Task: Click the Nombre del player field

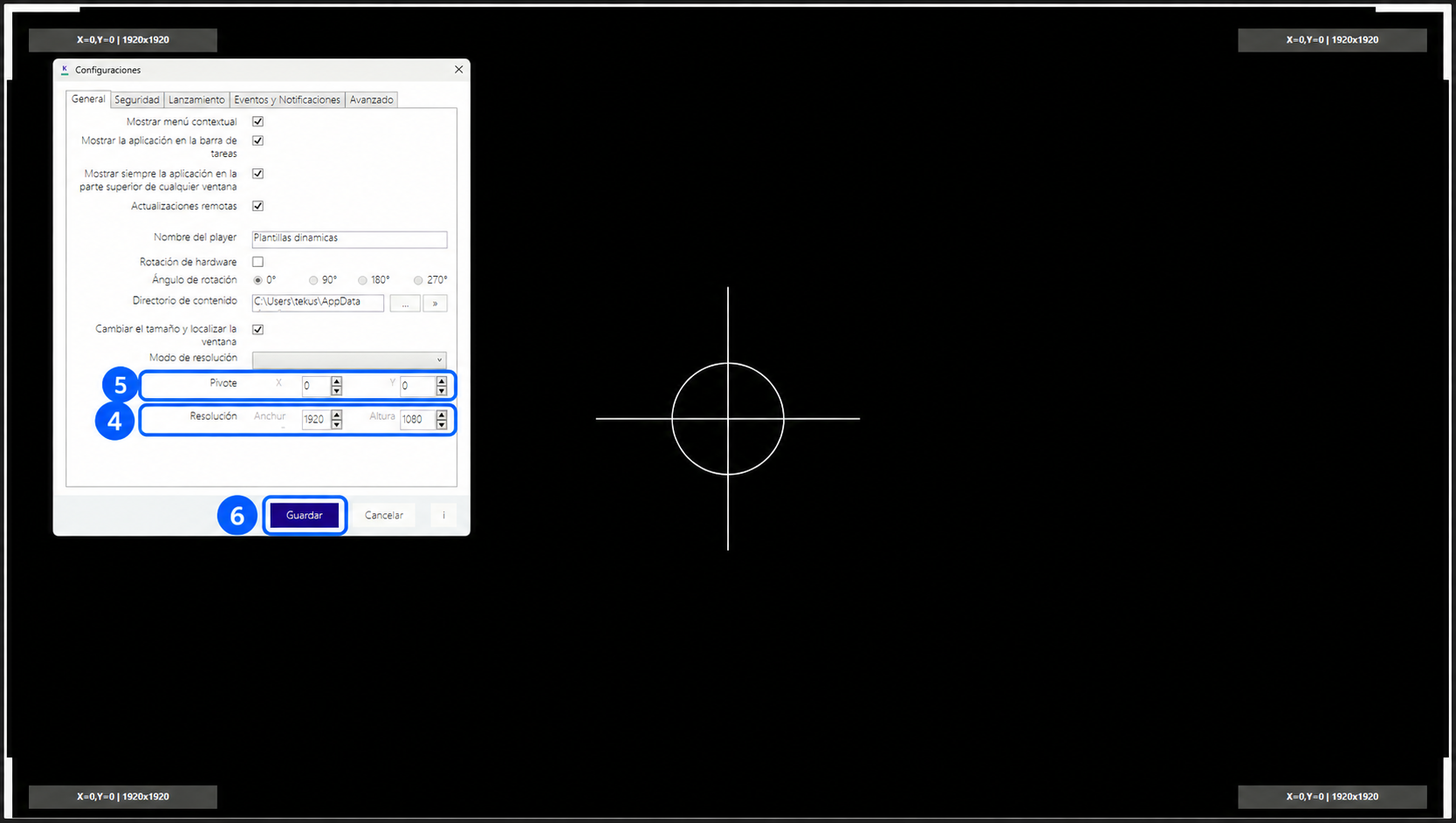Action: 349,238
